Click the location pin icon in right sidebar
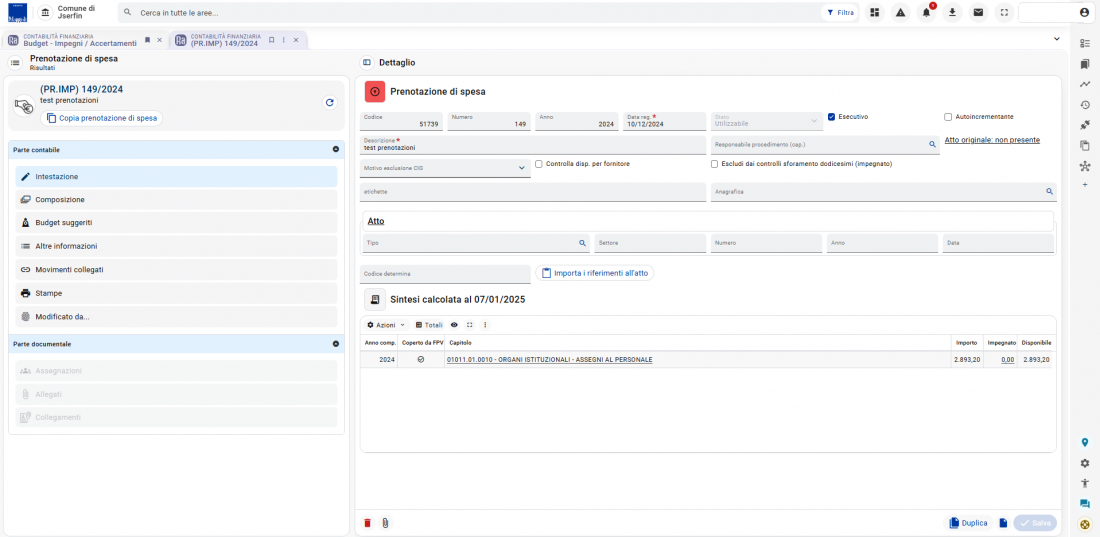Viewport: 1100px width, 537px height. click(x=1085, y=442)
